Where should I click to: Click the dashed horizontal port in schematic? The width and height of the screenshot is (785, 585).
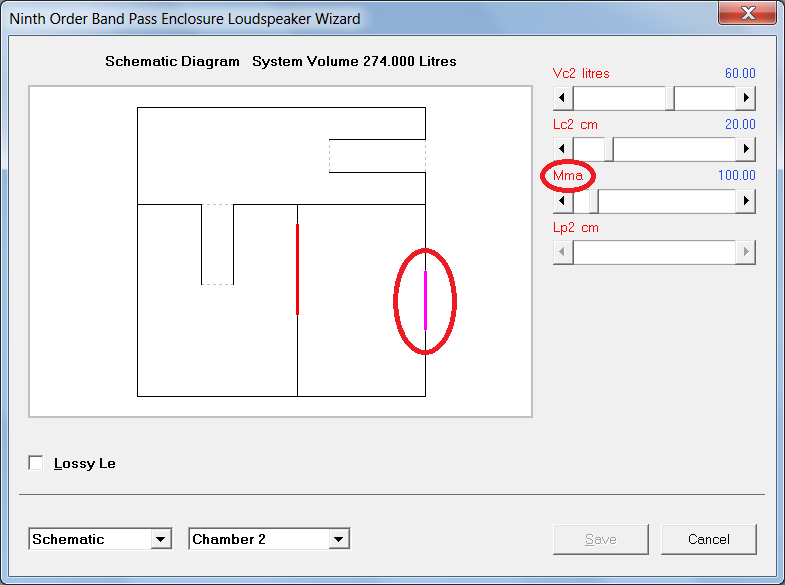pyautogui.click(x=377, y=156)
